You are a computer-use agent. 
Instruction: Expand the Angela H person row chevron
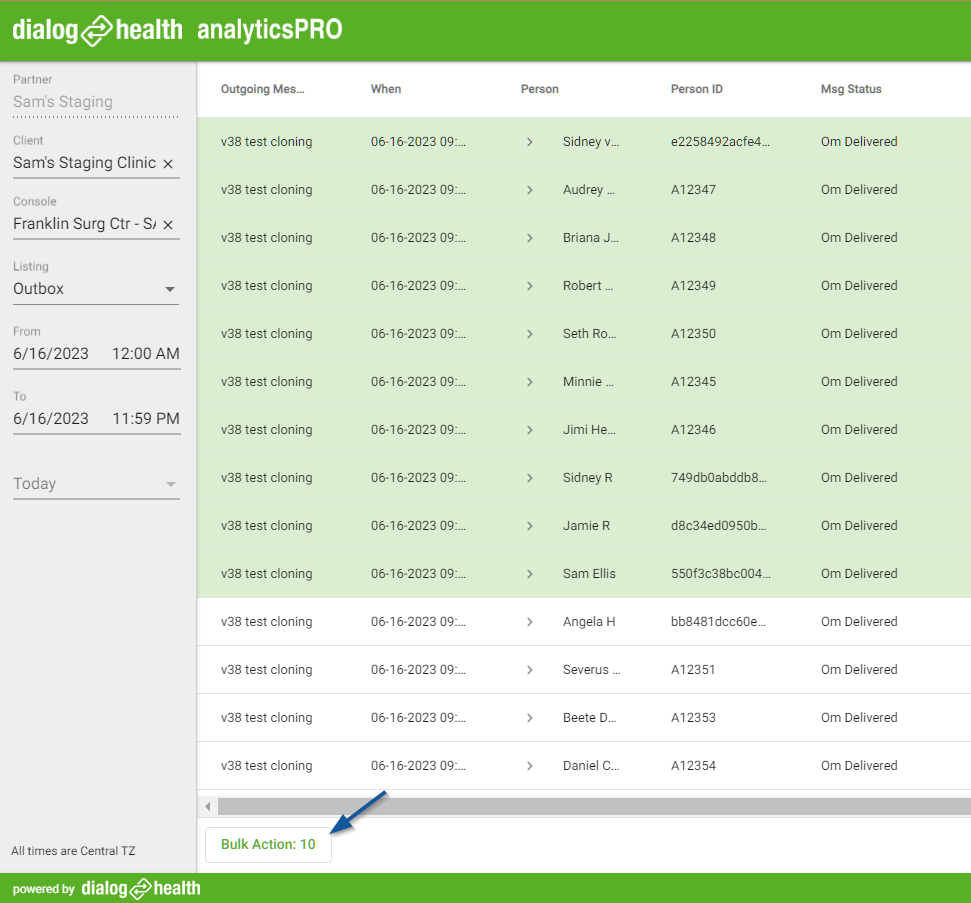pyautogui.click(x=529, y=622)
